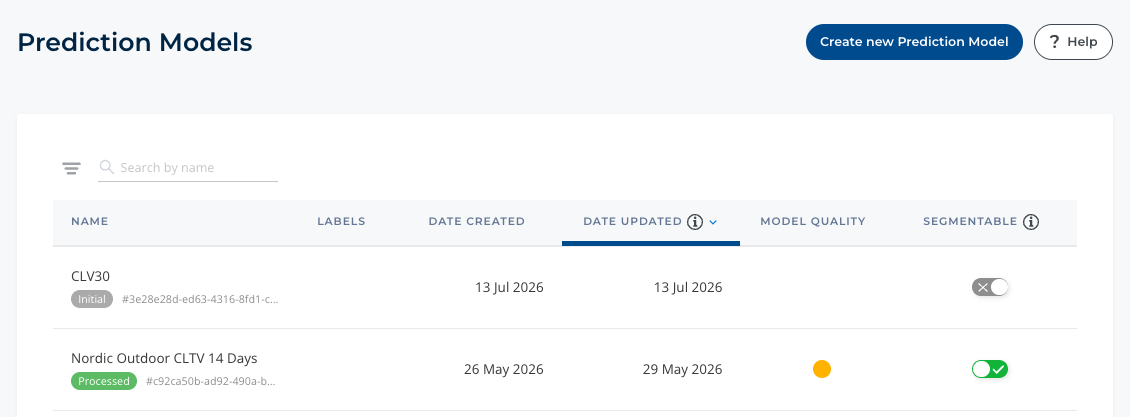Screen dimensions: 1130x417
Task: Click the Initial status badge on CLV30
Action: (x=92, y=299)
